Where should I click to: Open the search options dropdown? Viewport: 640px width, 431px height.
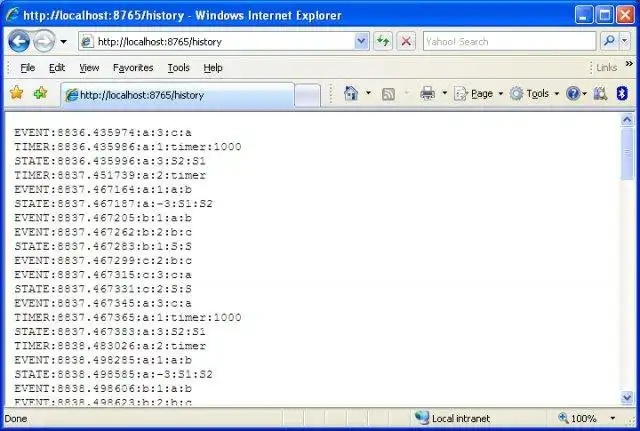click(x=624, y=41)
